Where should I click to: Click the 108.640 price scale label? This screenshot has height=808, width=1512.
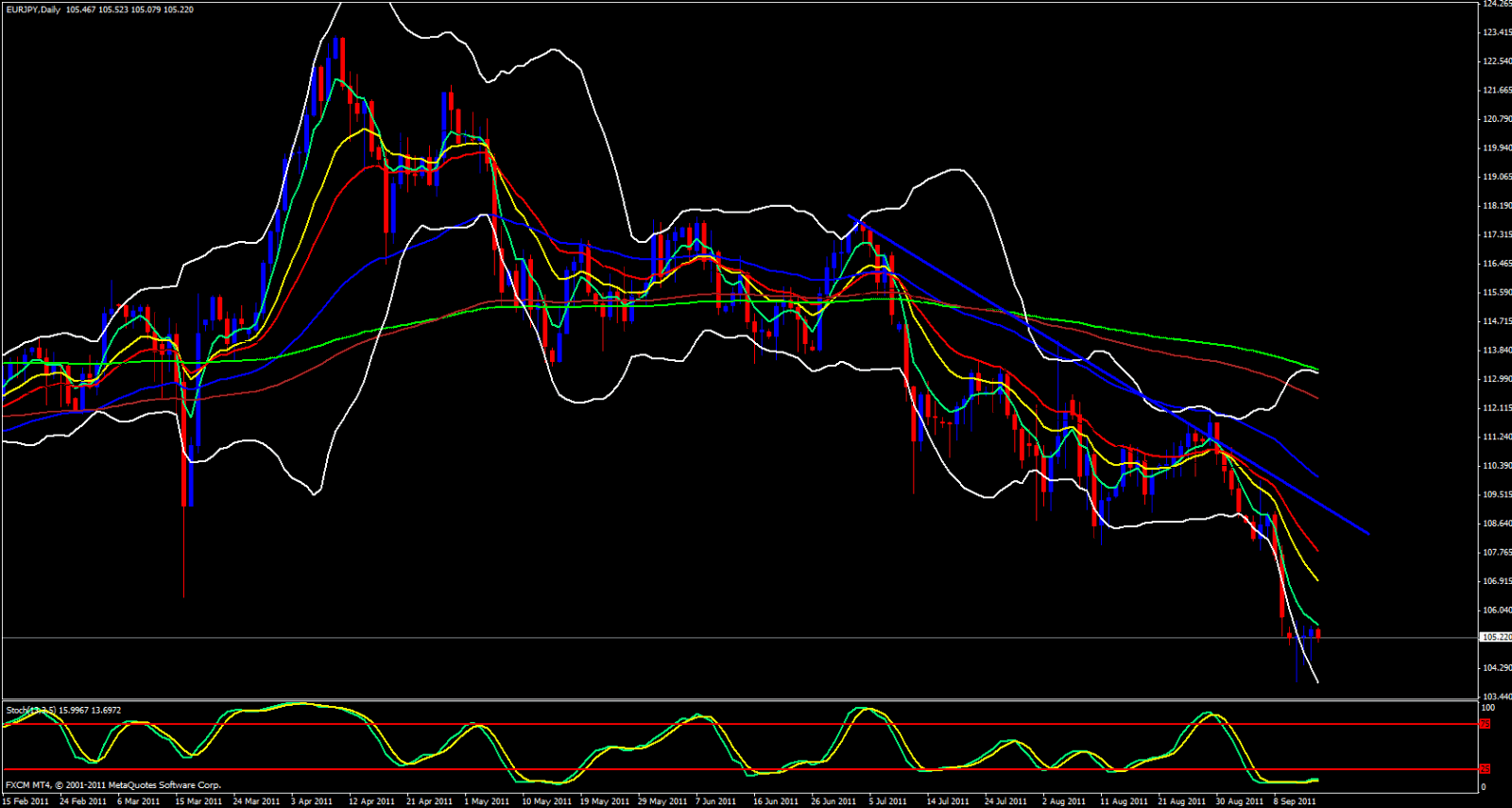(x=1496, y=524)
